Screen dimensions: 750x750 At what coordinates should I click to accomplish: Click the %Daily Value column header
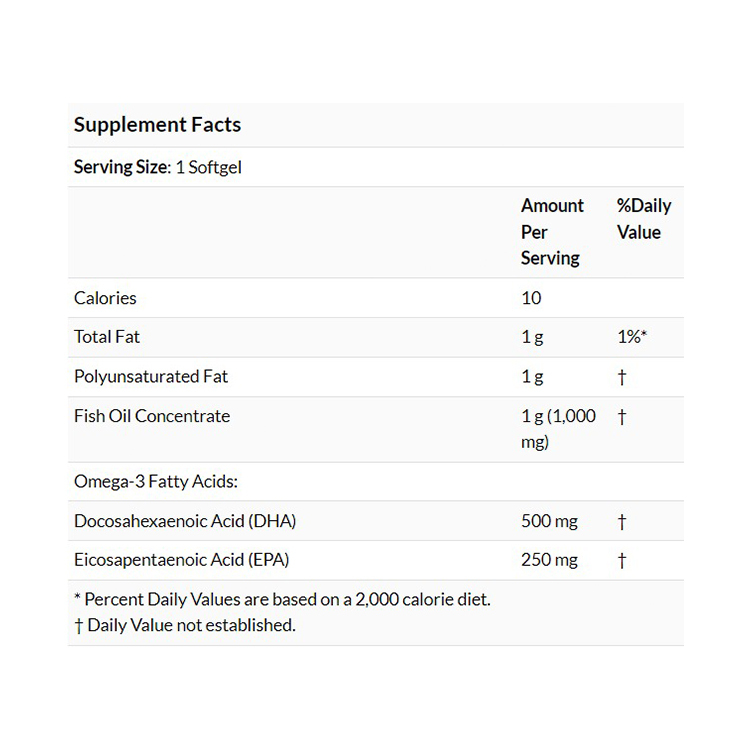click(644, 219)
